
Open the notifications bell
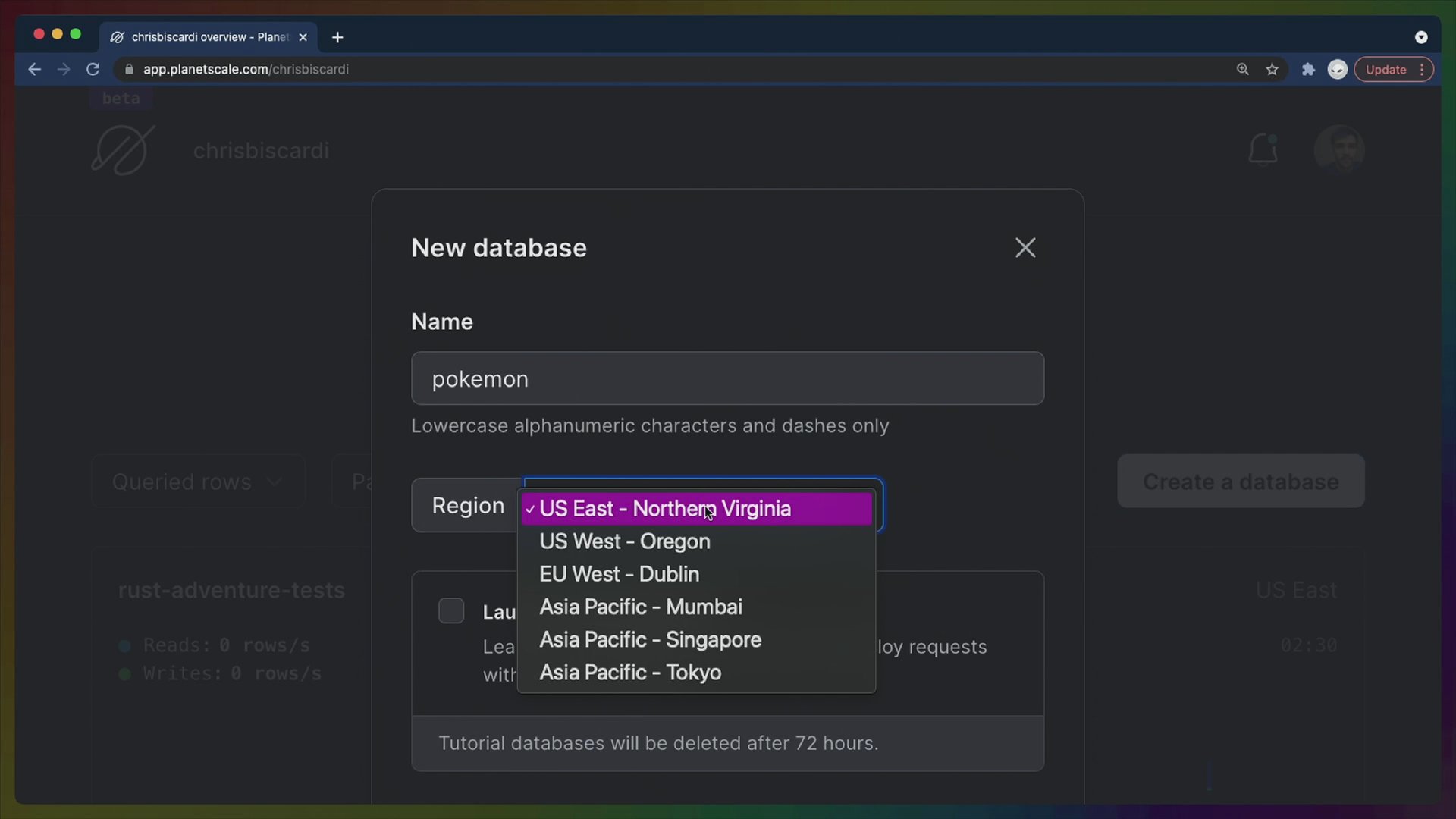click(1263, 149)
